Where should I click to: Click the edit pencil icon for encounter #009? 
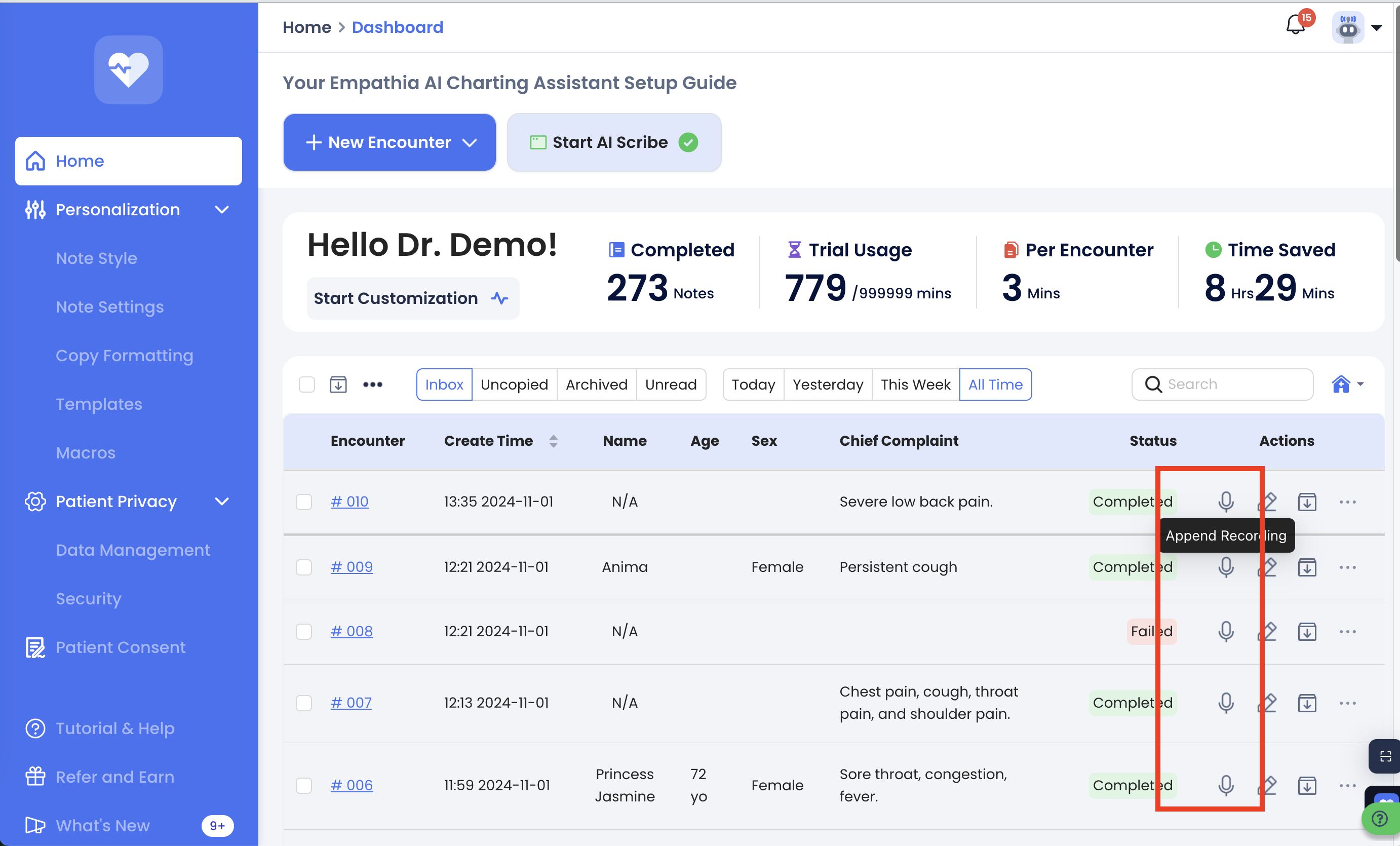(1266, 567)
